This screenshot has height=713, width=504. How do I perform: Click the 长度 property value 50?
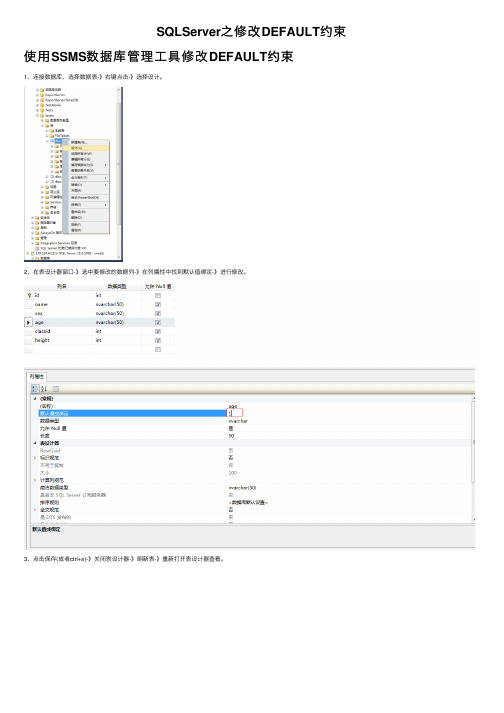(x=231, y=436)
